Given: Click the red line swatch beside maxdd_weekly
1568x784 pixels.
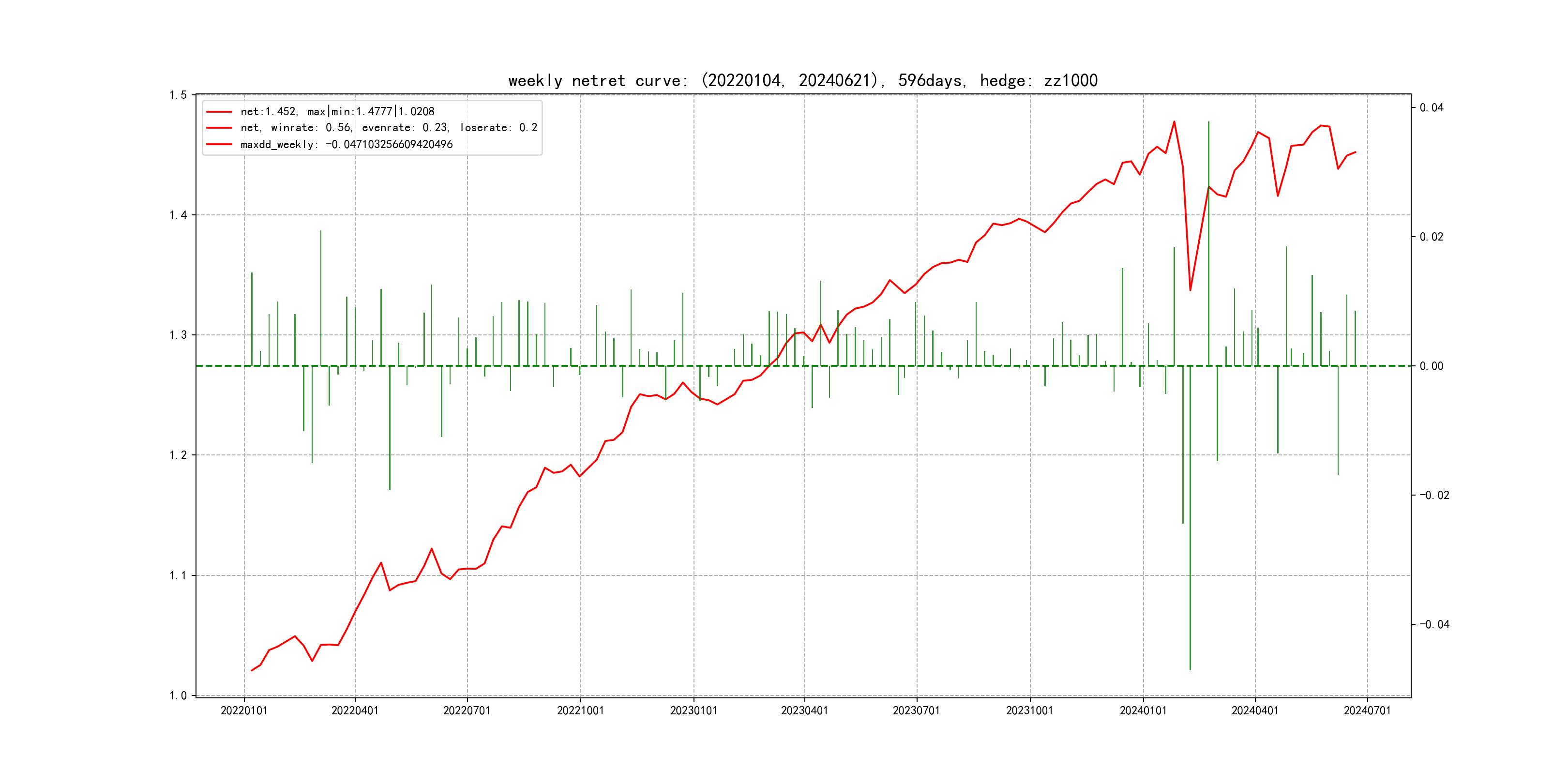Looking at the screenshot, I should [219, 144].
